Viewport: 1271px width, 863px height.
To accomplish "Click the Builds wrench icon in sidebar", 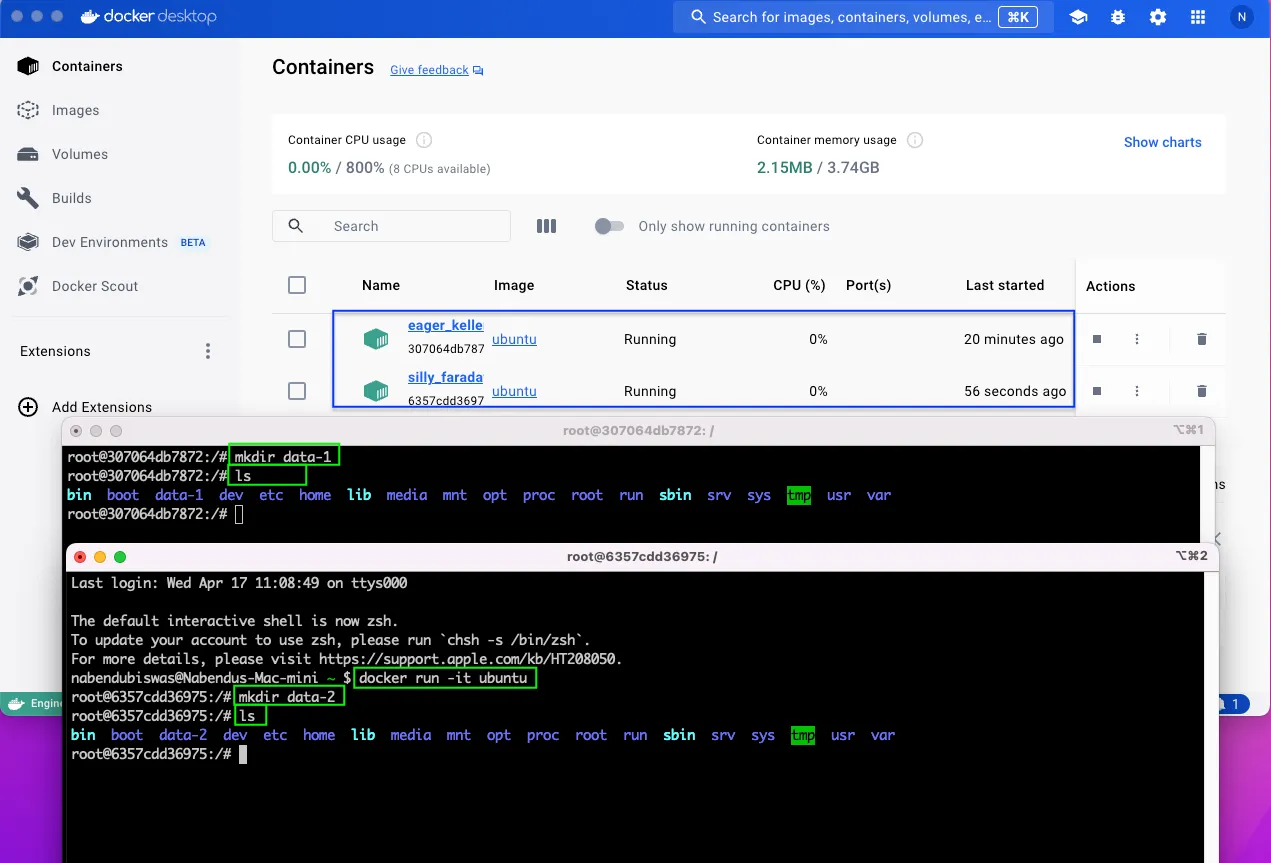I will point(28,198).
